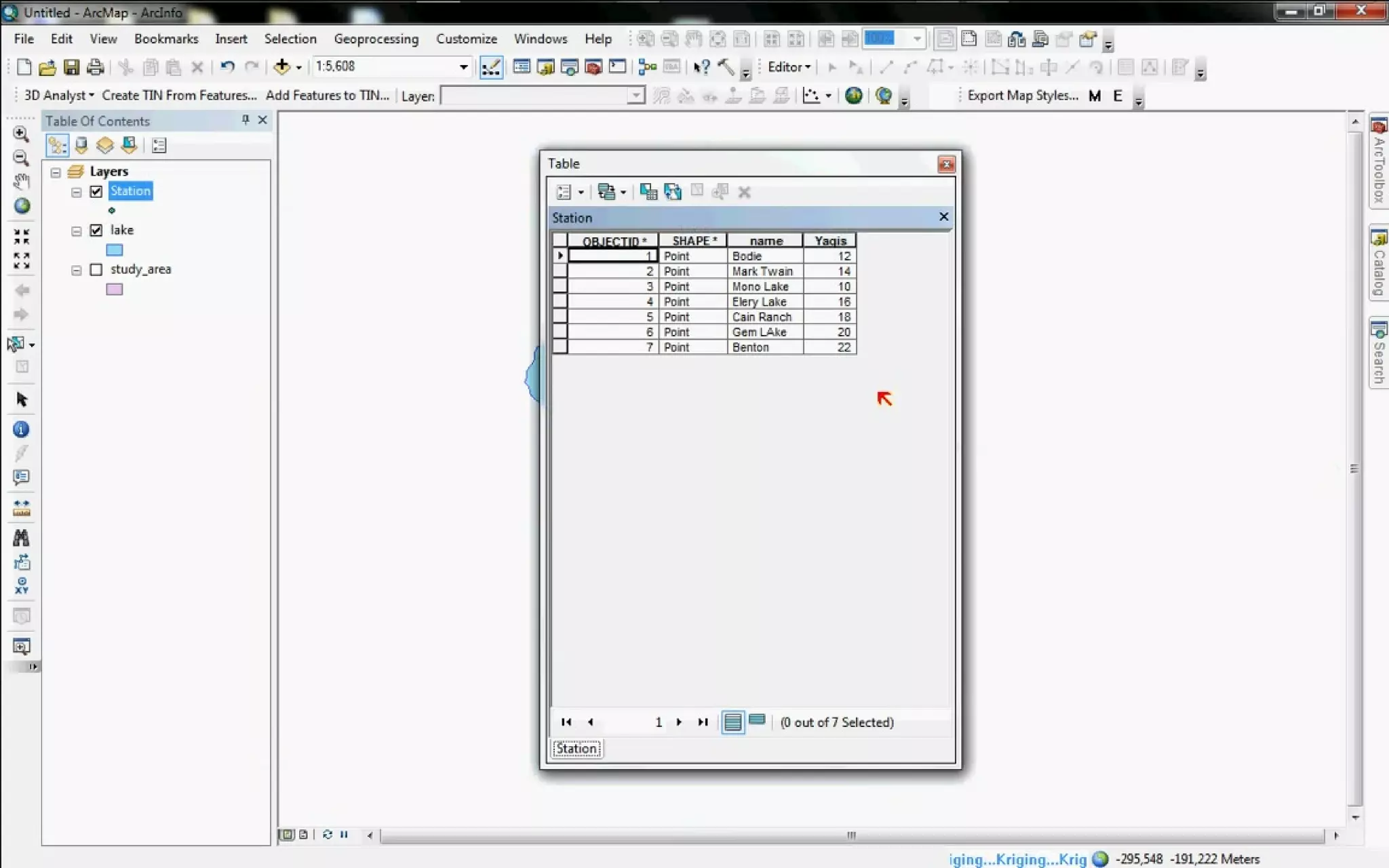Select row 3 Mono Lake record selector

560,286
